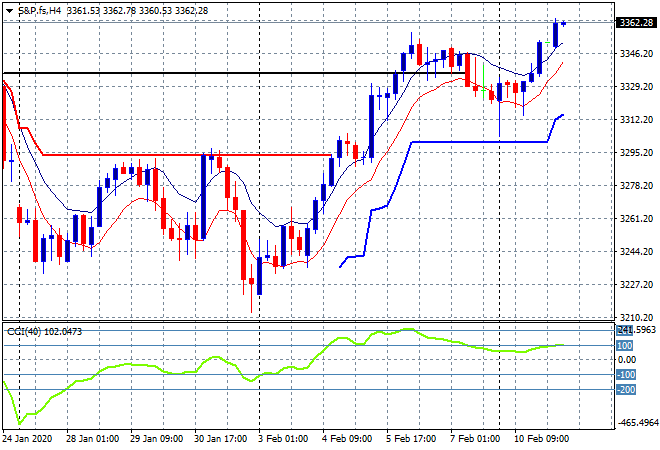Click the current price tag 3362.28
Image resolution: width=660 pixels, height=450 pixels.
pos(636,22)
